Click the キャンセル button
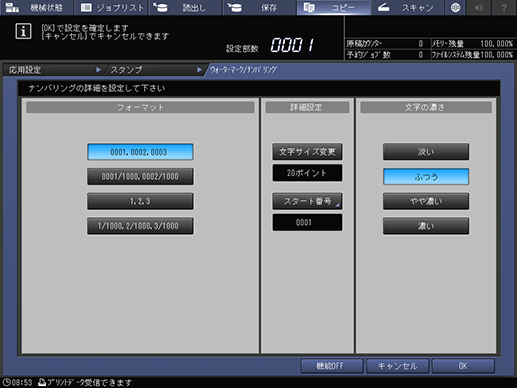517x388 pixels. click(x=397, y=366)
